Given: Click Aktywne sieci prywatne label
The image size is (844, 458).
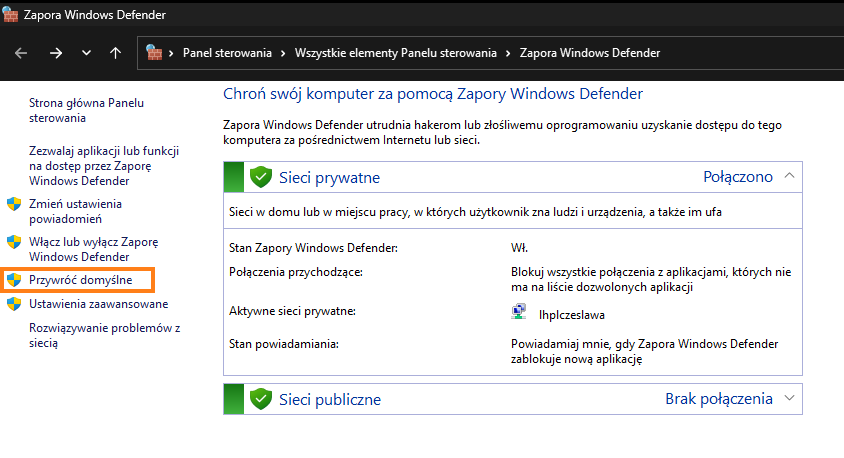Looking at the screenshot, I should (292, 311).
